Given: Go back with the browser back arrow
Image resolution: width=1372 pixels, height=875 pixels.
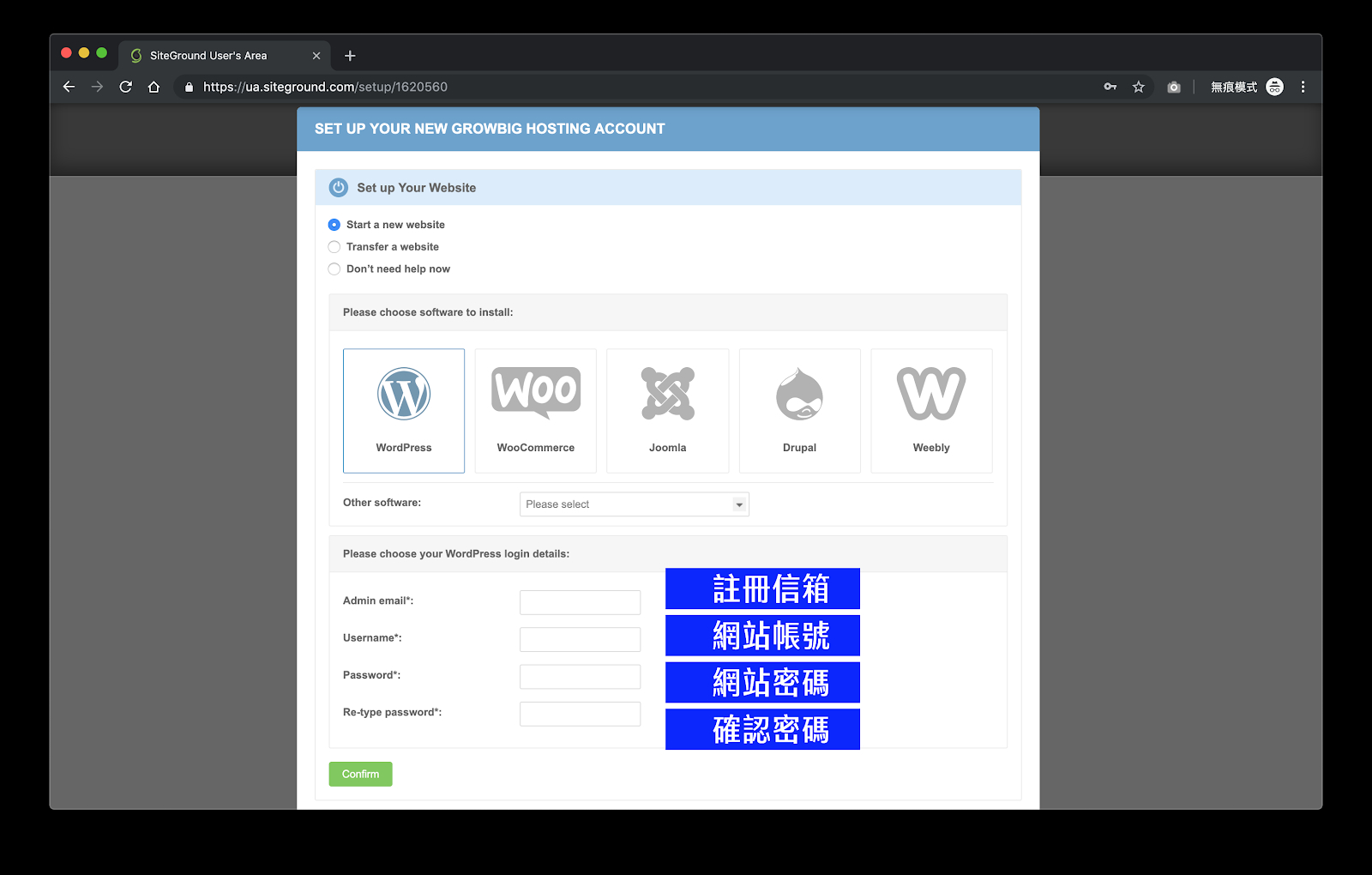Looking at the screenshot, I should (69, 87).
